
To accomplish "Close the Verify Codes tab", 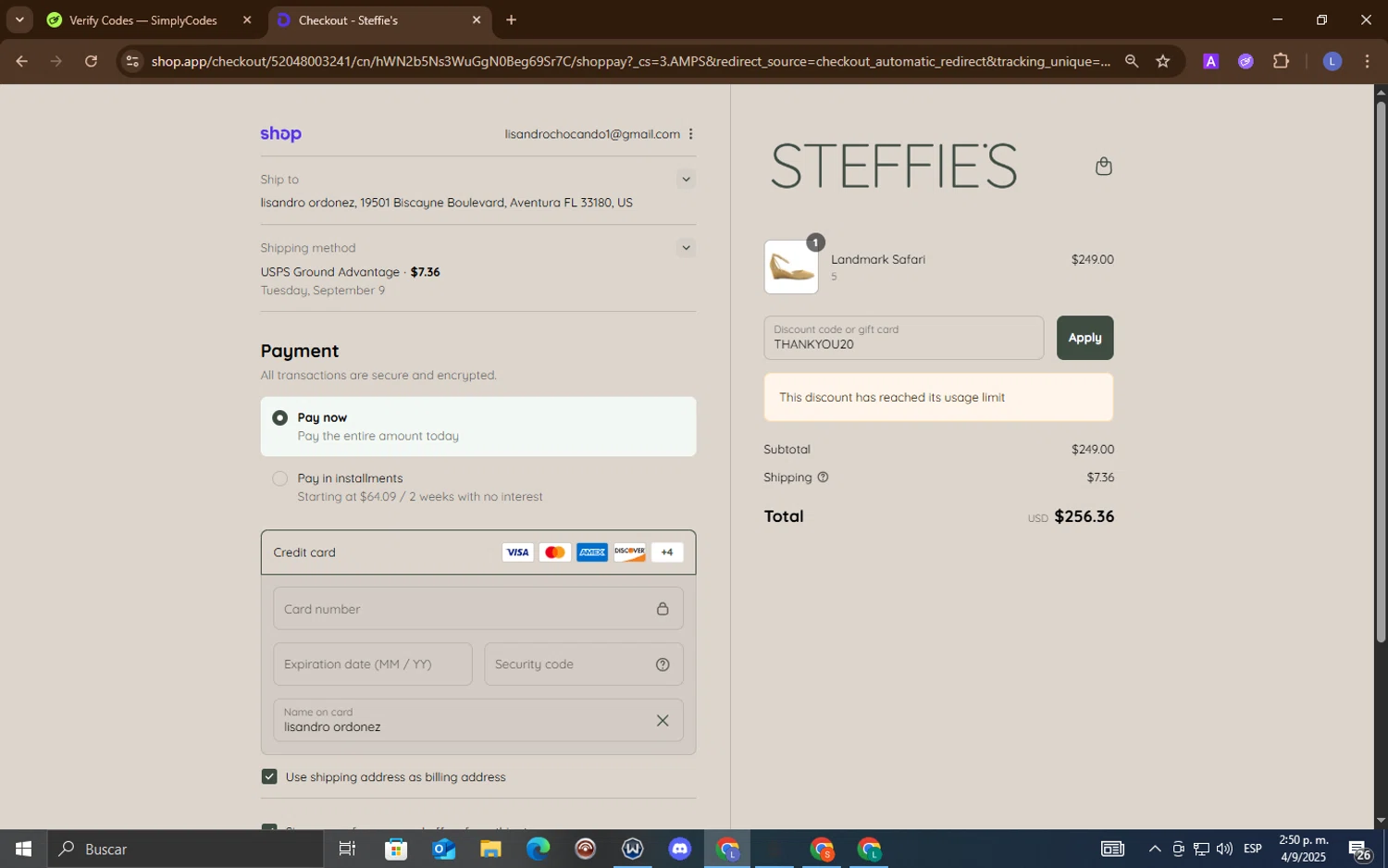I will tap(246, 19).
